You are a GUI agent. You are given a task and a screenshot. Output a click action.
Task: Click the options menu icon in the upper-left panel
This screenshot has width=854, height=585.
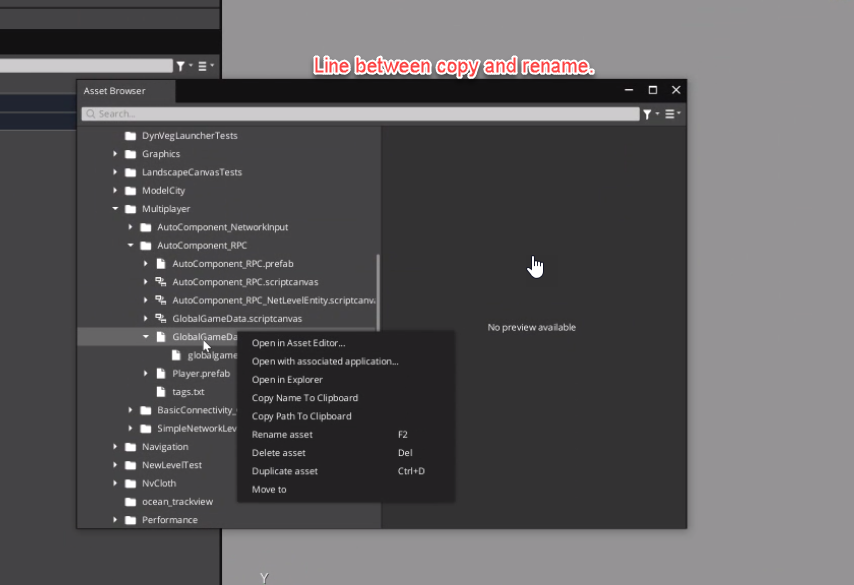pyautogui.click(x=201, y=65)
